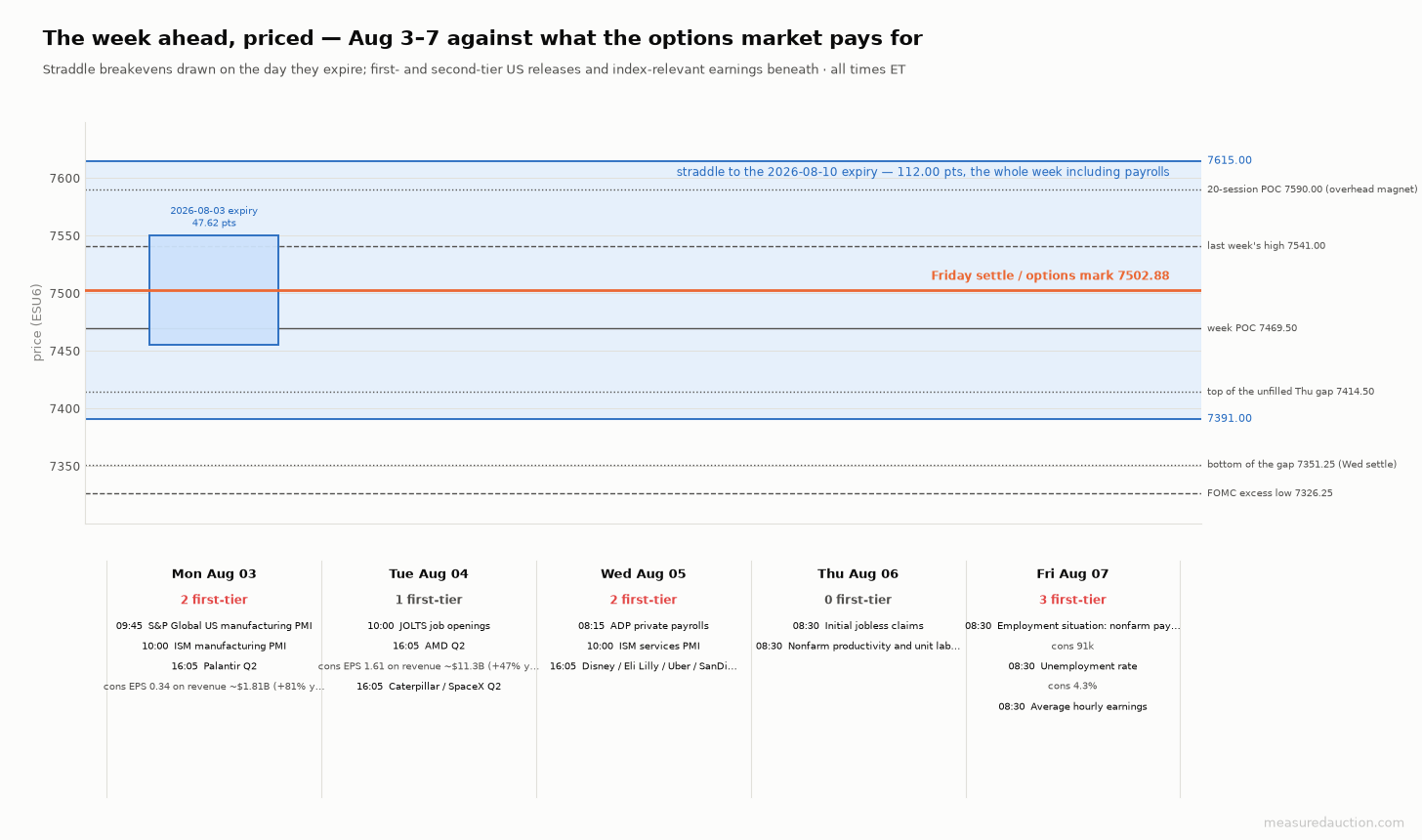The height and width of the screenshot is (840, 1422).
Task: Select the Friday settle 7502.88 label
Action: [x=1050, y=276]
